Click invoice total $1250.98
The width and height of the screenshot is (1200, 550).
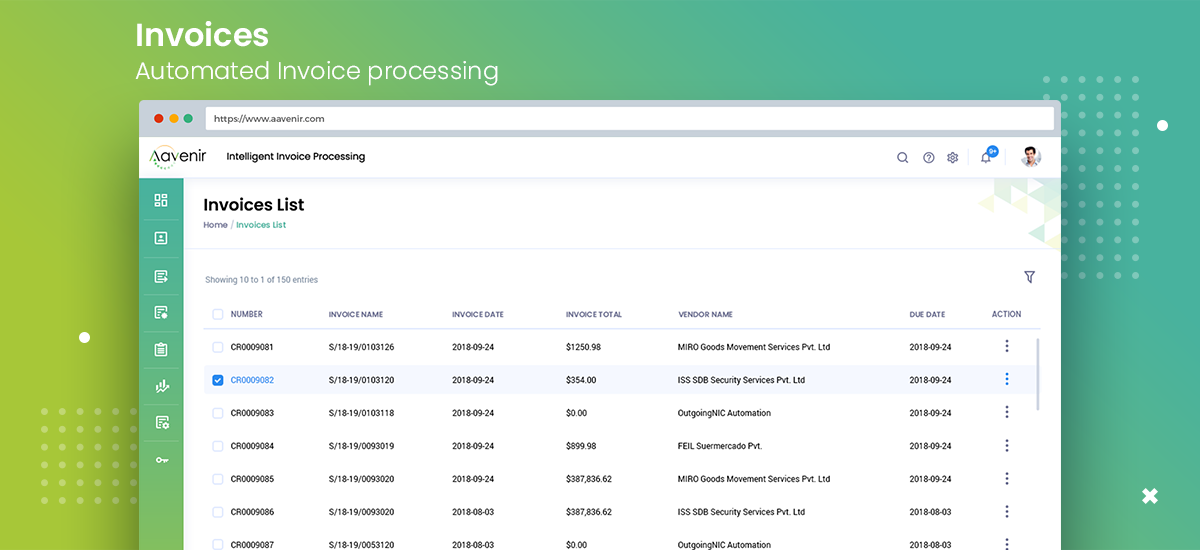click(583, 347)
